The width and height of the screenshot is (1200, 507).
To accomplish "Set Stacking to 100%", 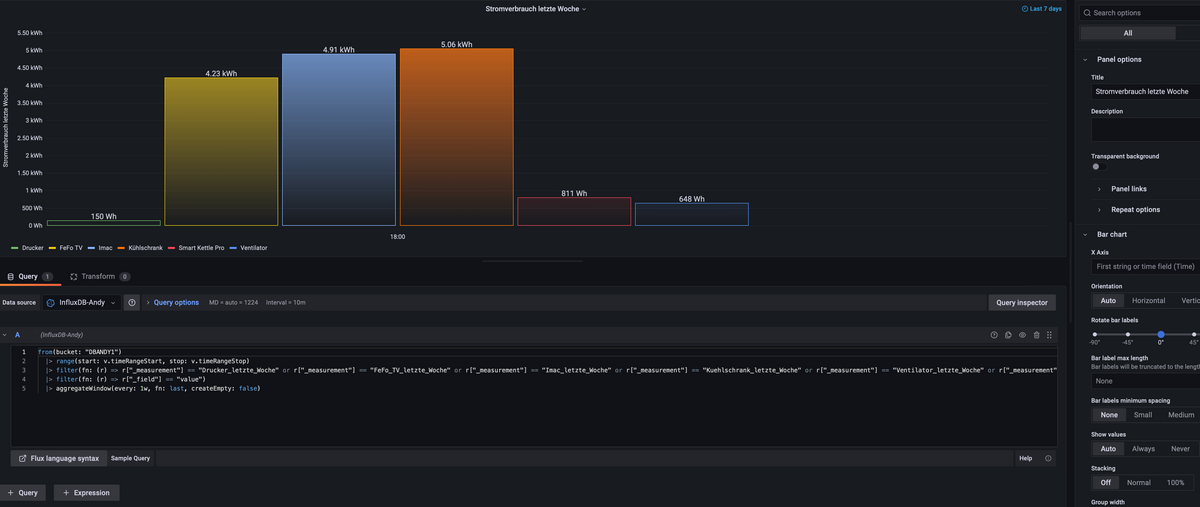I will tap(1176, 482).
